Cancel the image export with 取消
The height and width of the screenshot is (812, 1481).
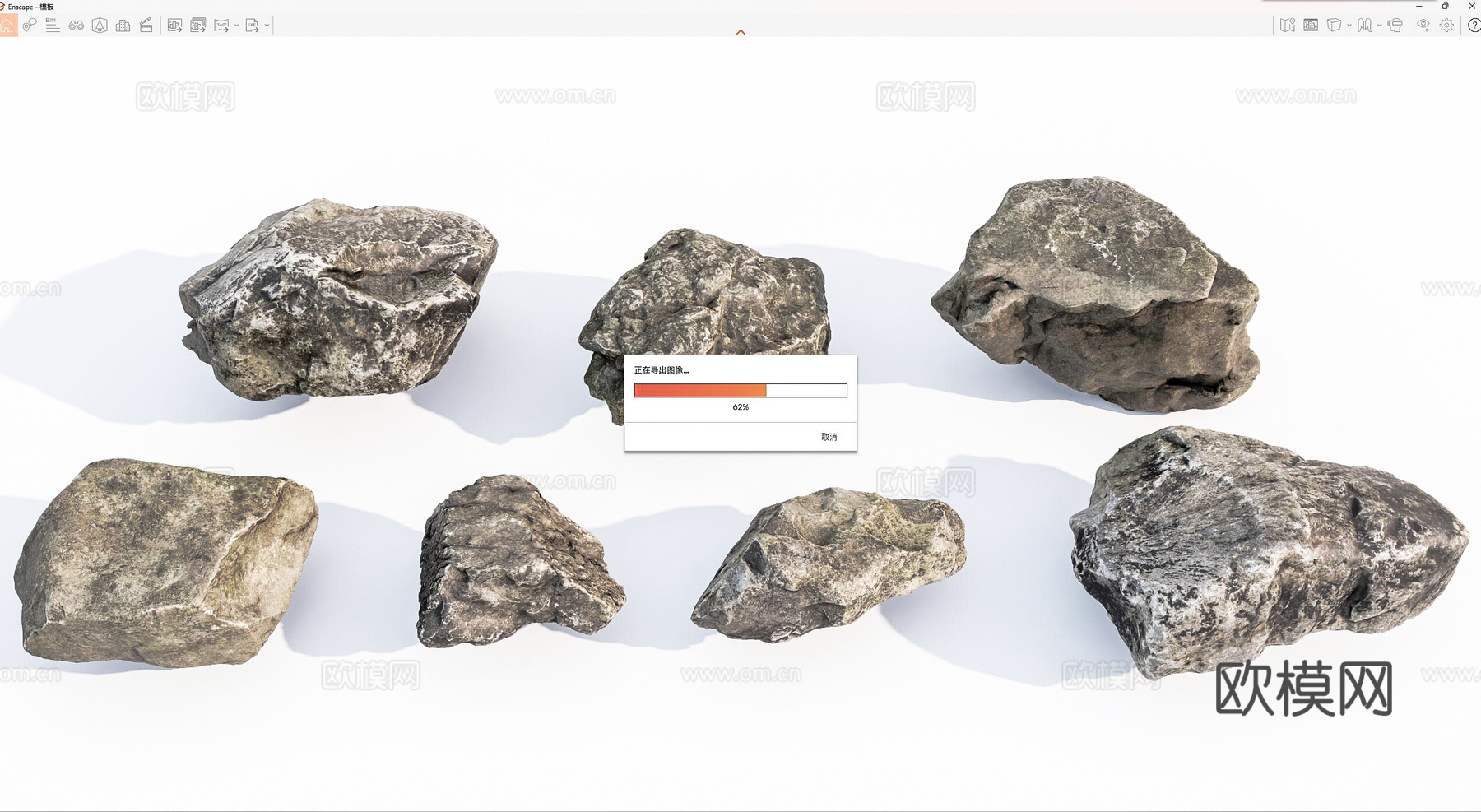[x=829, y=437]
